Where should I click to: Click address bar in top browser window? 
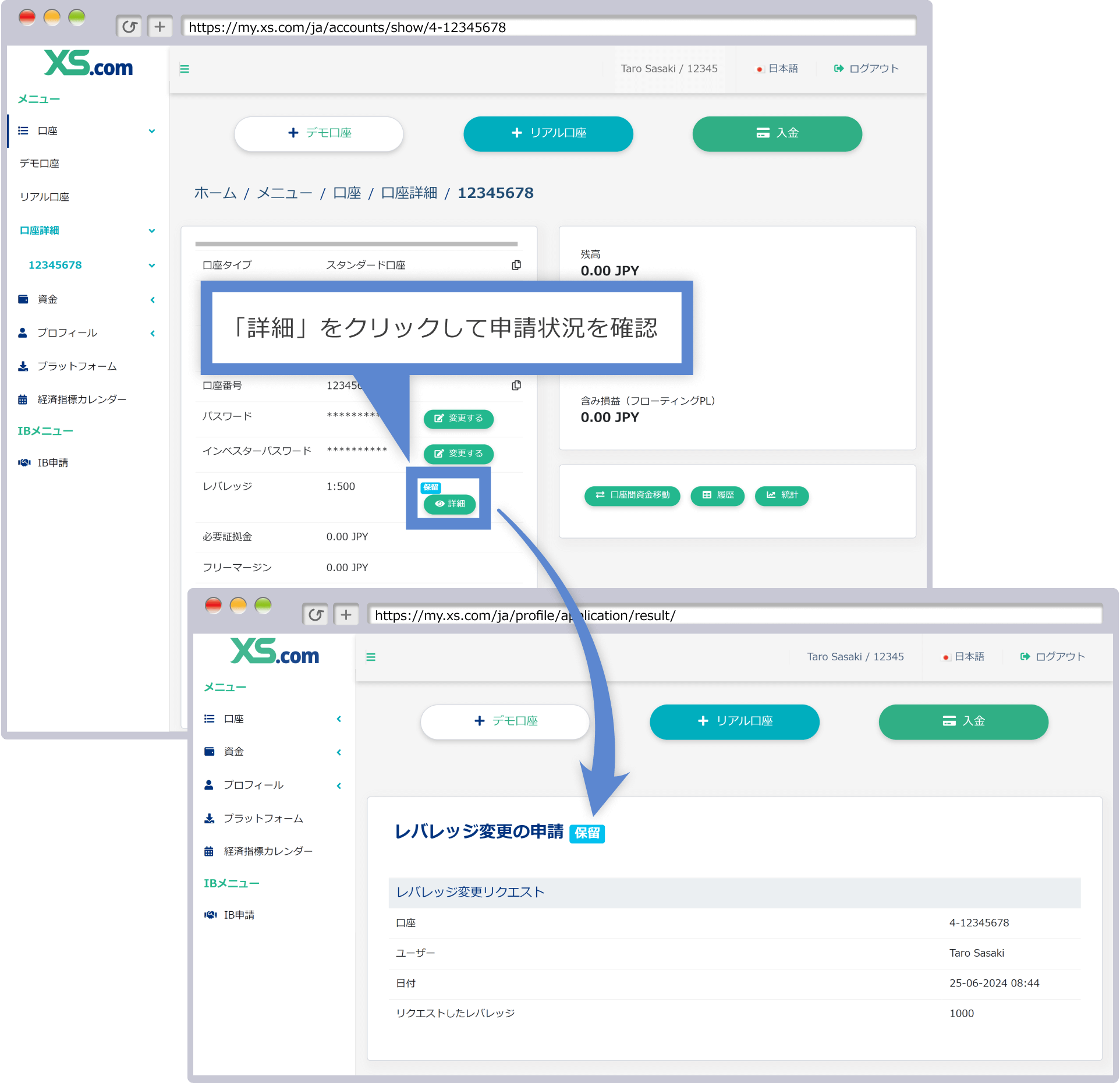(x=550, y=27)
